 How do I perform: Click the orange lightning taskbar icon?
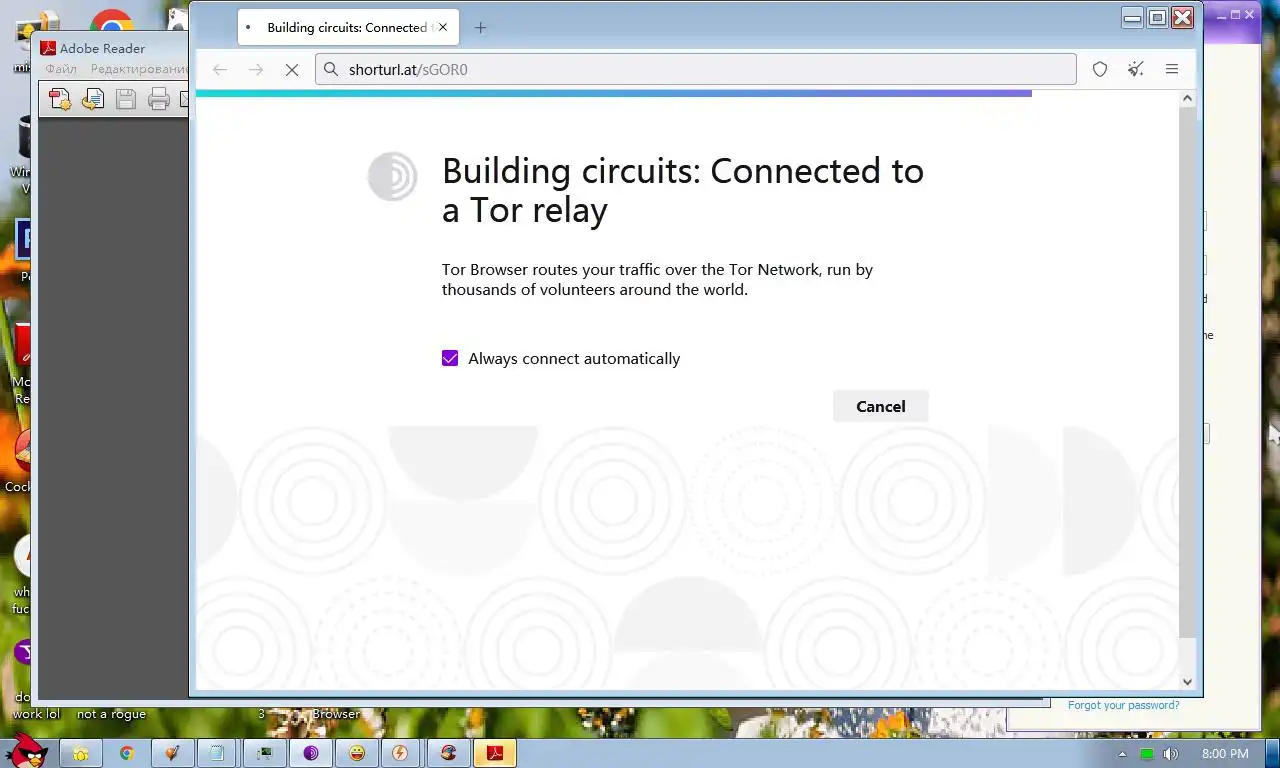pyautogui.click(x=400, y=753)
